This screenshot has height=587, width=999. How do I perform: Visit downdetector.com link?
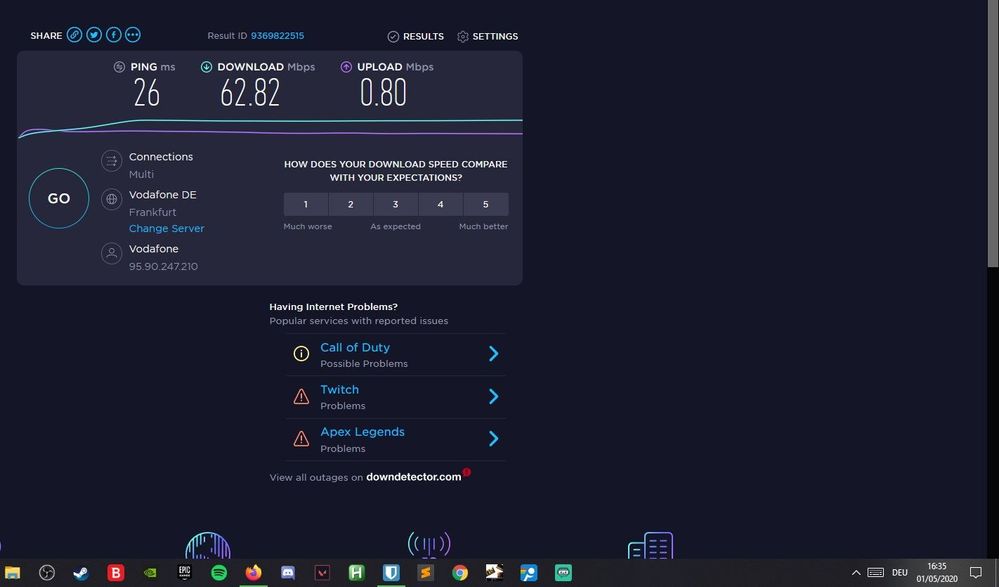pos(413,477)
